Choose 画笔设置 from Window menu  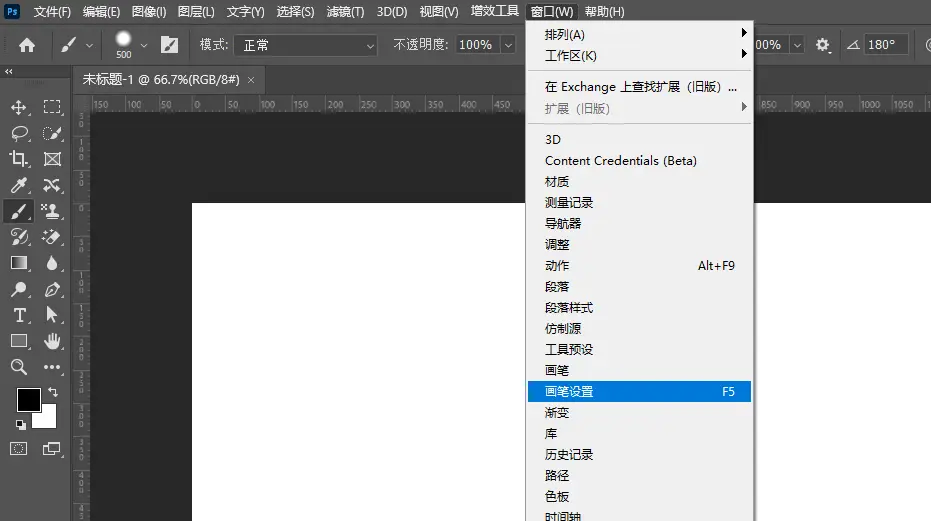pos(639,391)
